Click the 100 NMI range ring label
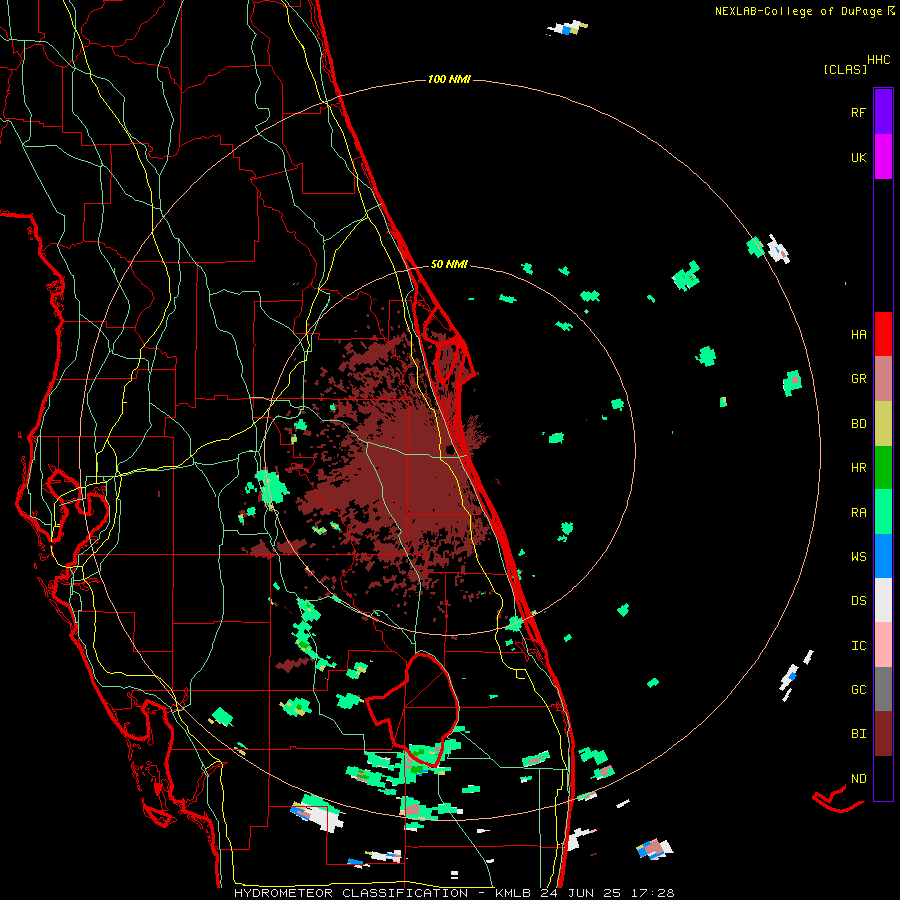Image resolution: width=900 pixels, height=900 pixels. [449, 79]
